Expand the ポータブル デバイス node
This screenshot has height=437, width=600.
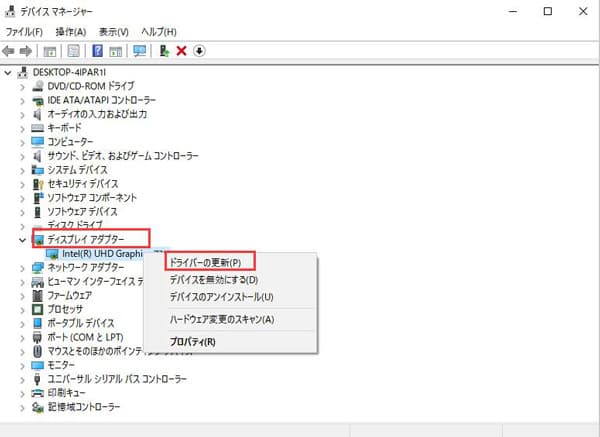pyautogui.click(x=22, y=324)
